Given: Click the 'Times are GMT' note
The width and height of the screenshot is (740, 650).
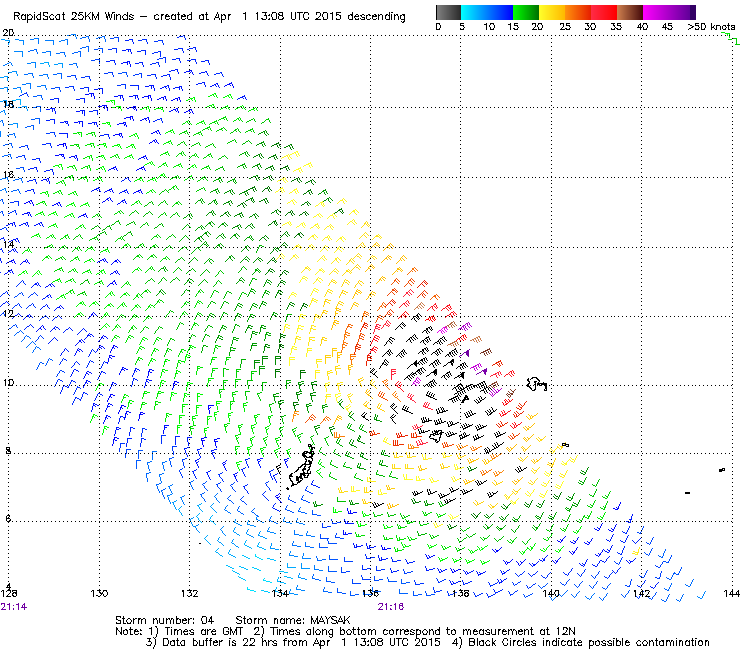Looking at the screenshot, I should pyautogui.click(x=203, y=631).
